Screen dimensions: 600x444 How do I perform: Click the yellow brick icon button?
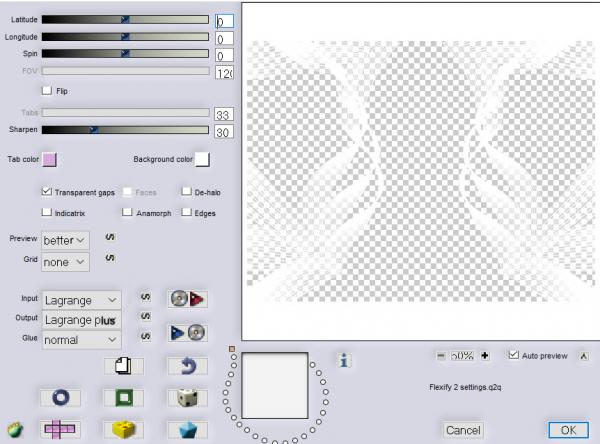coord(123,429)
